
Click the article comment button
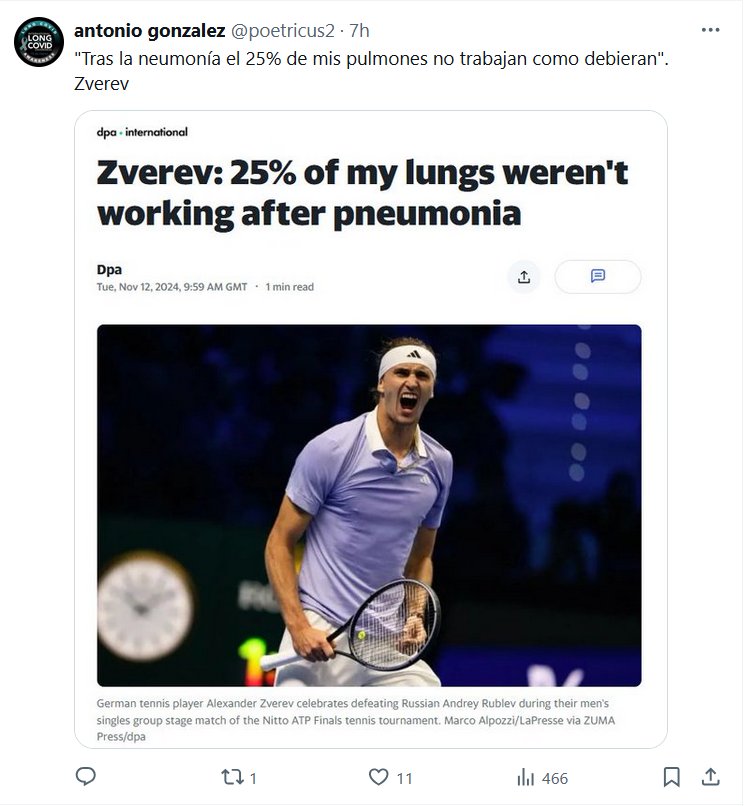click(598, 277)
